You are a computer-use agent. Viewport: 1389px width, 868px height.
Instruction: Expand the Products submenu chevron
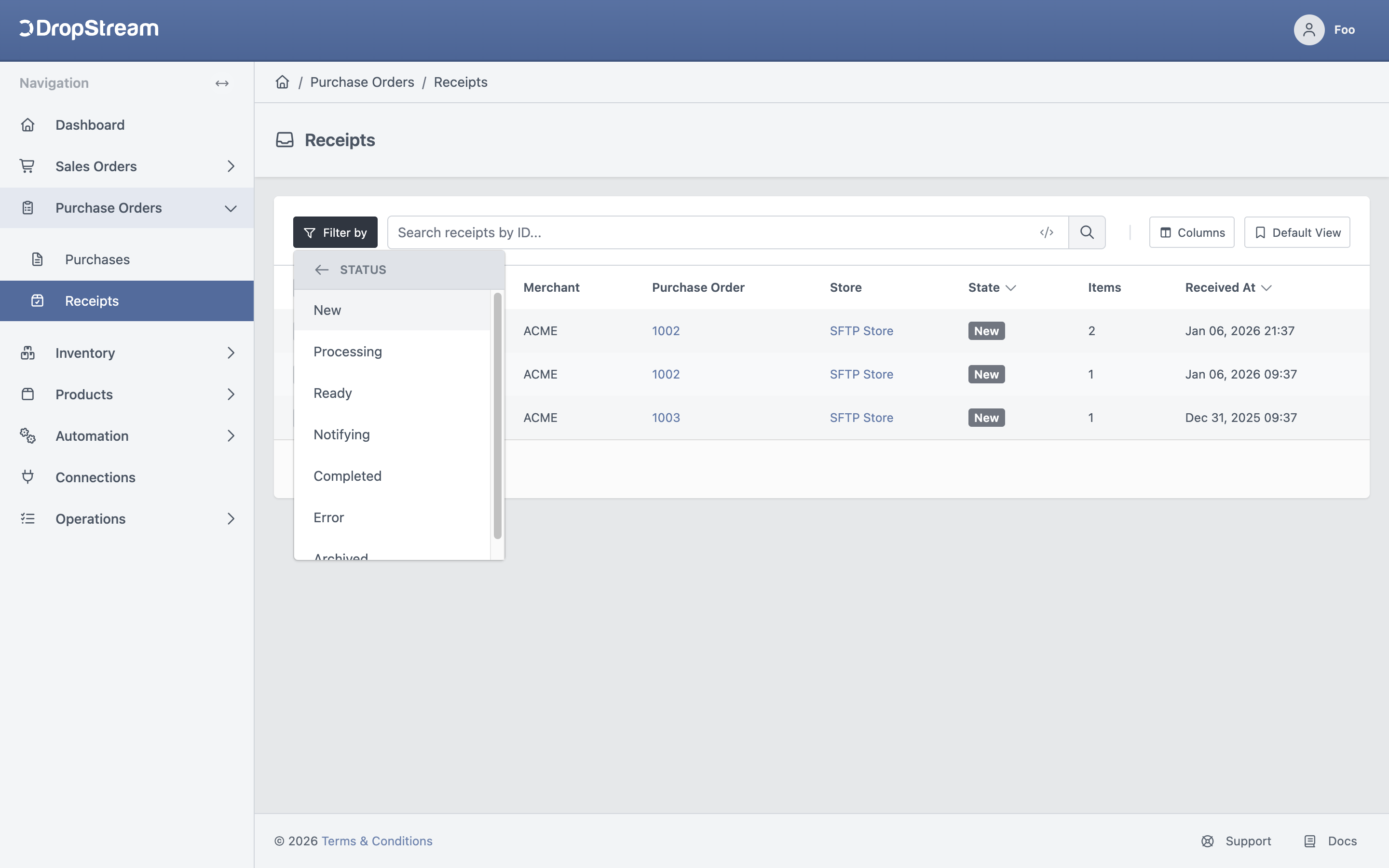click(x=231, y=394)
